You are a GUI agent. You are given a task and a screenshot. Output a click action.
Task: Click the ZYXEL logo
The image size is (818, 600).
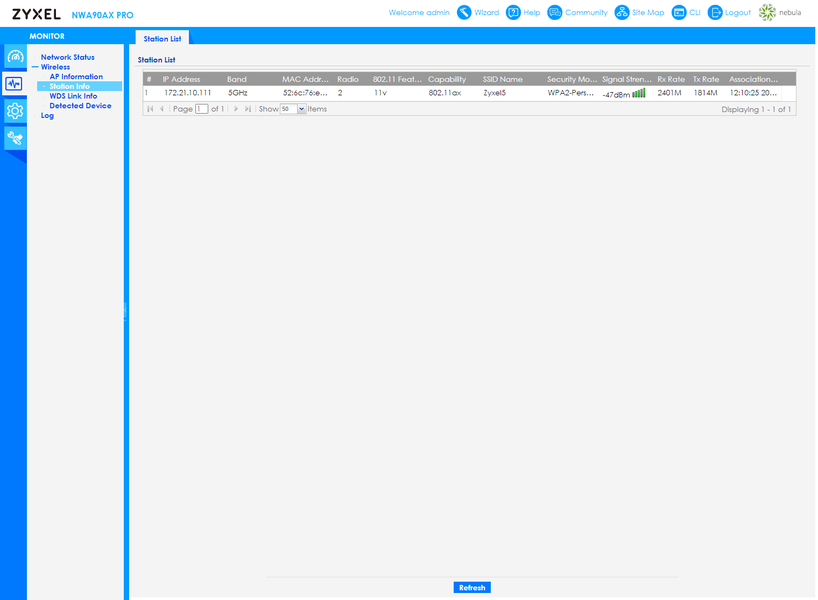[36, 14]
